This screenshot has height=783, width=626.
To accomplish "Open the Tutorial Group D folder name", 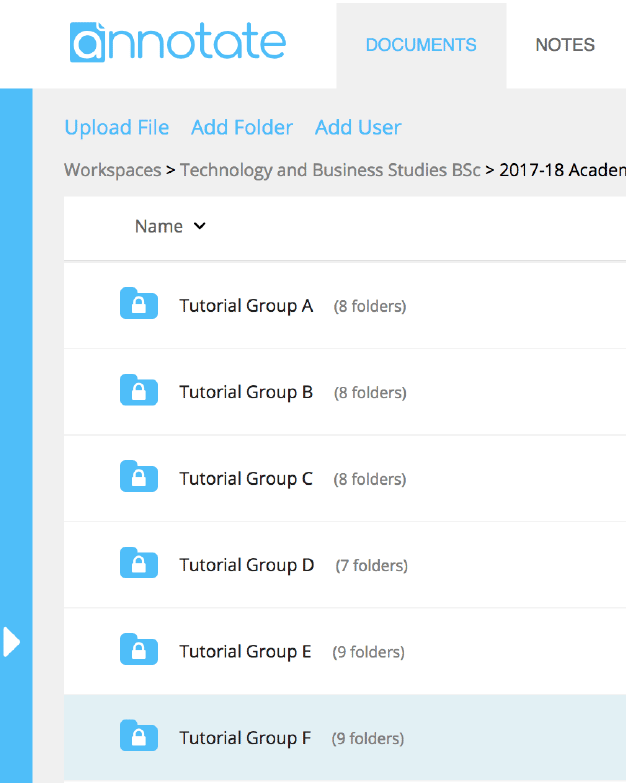I will point(247,565).
